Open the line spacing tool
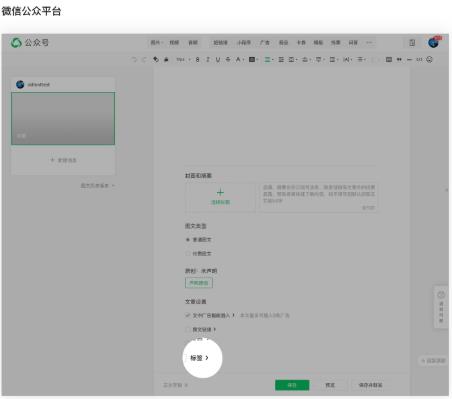452x399 pixels. point(361,60)
